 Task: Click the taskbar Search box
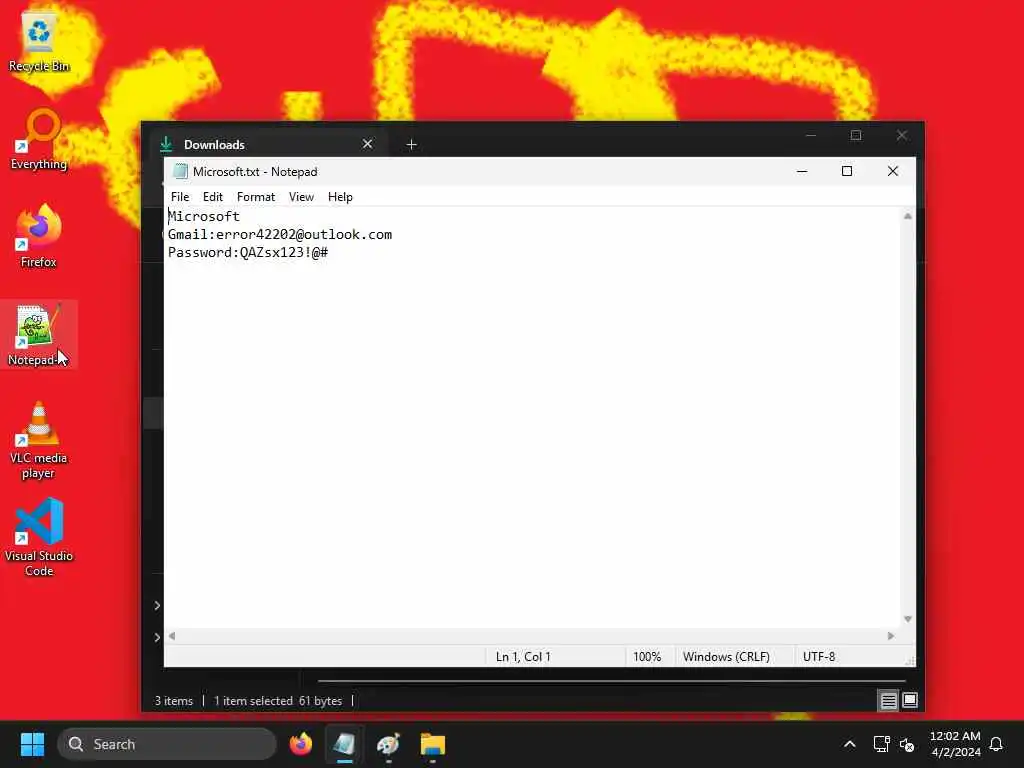tap(167, 744)
